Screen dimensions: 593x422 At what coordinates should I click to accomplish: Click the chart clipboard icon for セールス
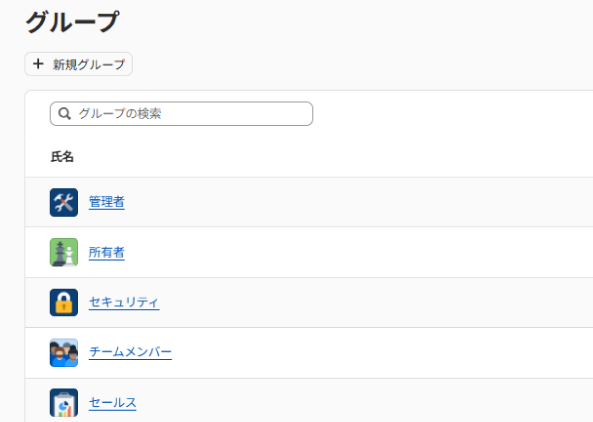click(x=64, y=403)
